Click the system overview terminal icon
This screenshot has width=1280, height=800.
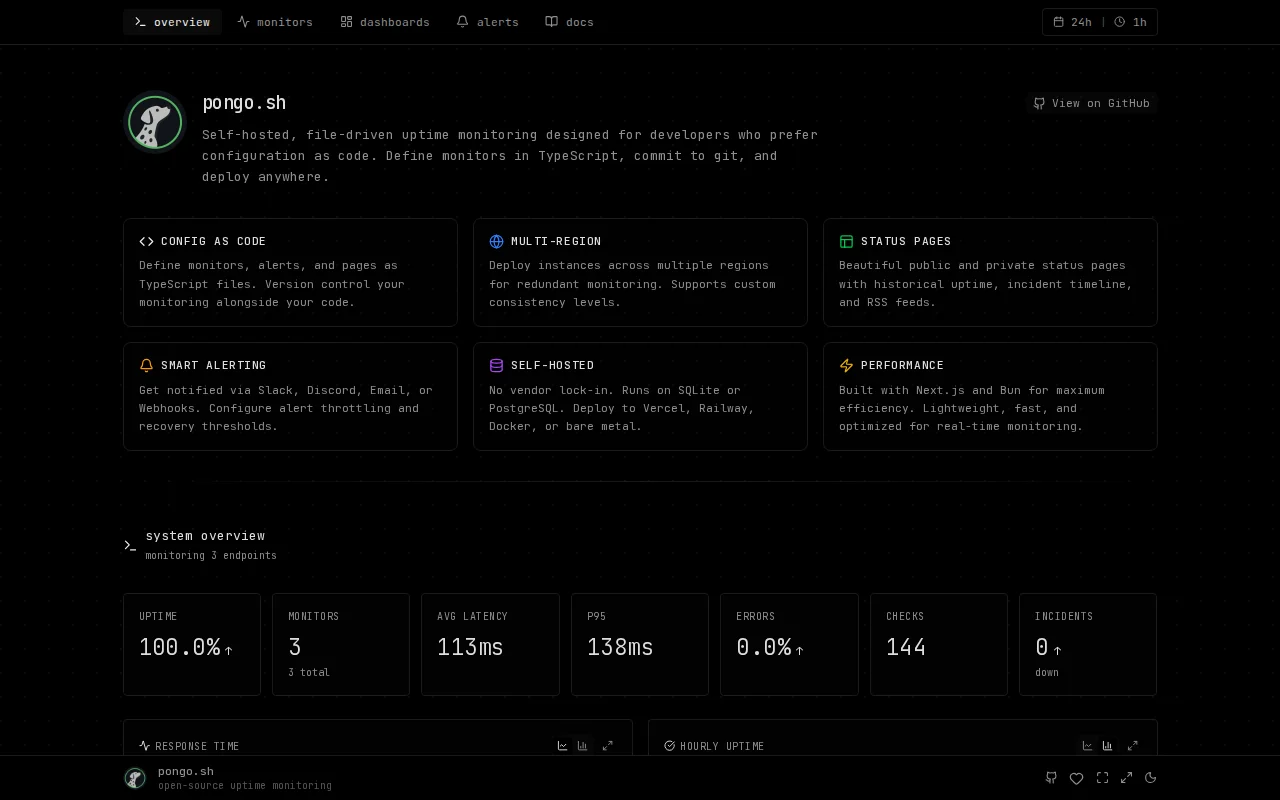[130, 545]
